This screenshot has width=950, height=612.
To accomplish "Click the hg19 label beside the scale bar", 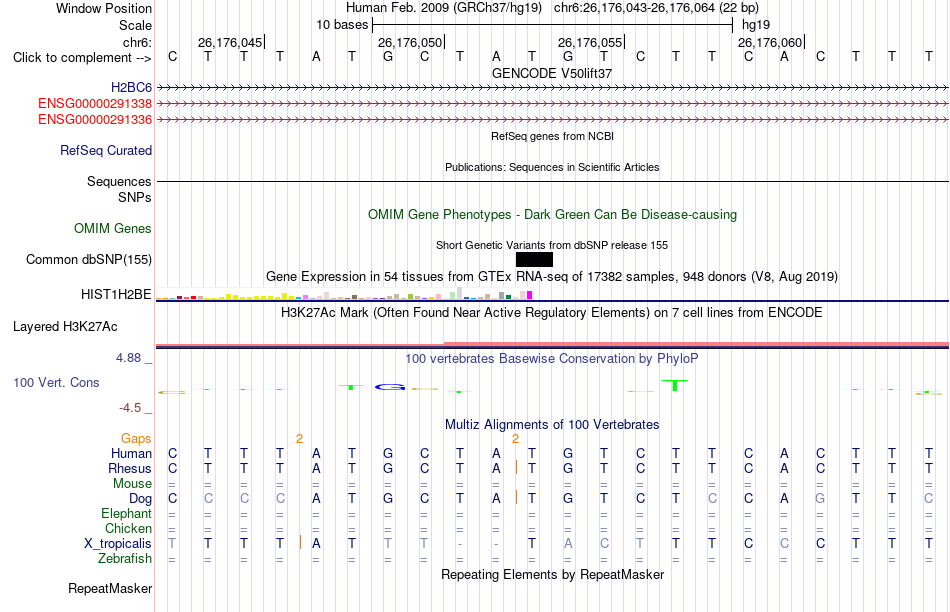I will coord(756,25).
